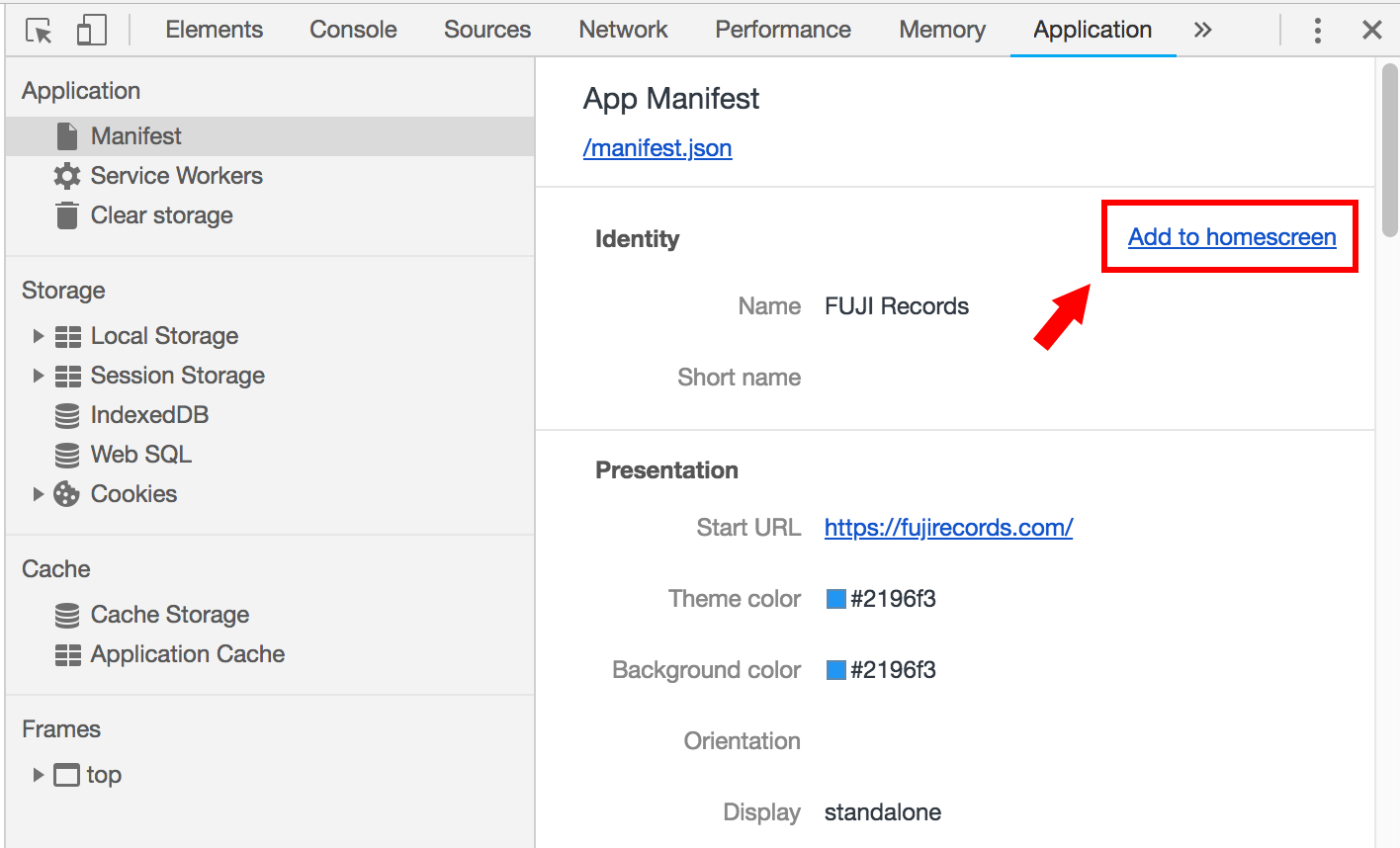This screenshot has width=1400, height=848.
Task: Click the Presentation section heading
Action: (x=666, y=470)
